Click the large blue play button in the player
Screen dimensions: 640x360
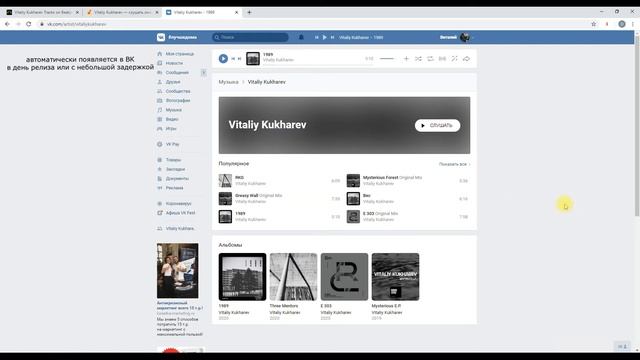point(223,58)
